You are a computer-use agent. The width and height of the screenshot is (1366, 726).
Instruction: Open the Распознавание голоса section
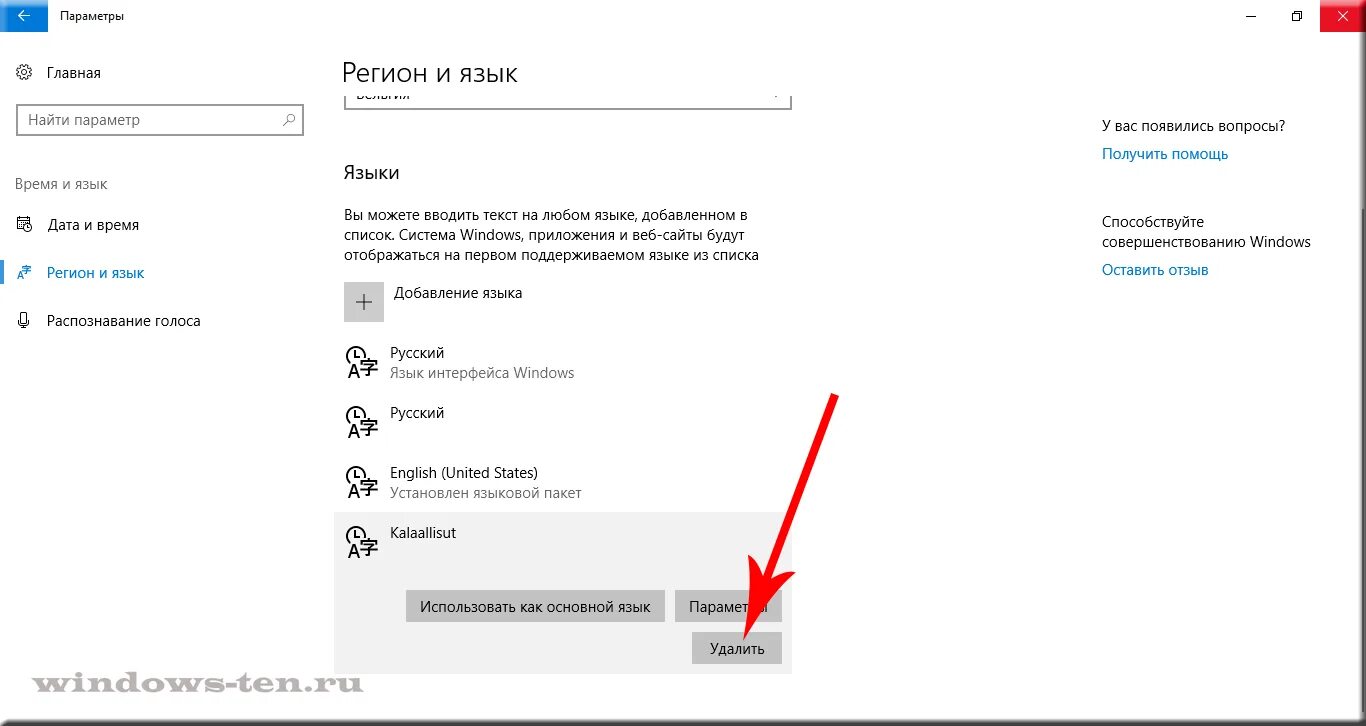click(x=123, y=321)
